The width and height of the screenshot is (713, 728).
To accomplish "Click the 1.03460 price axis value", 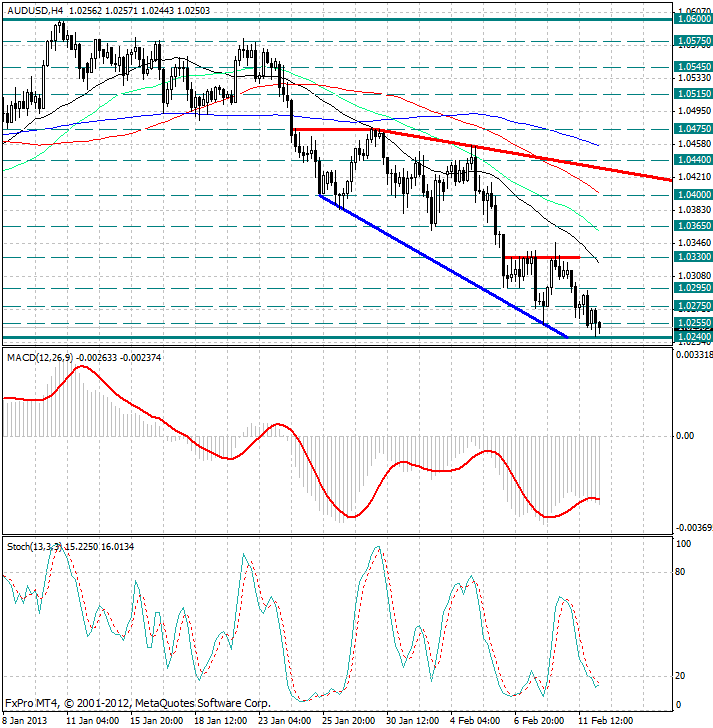I will (694, 243).
